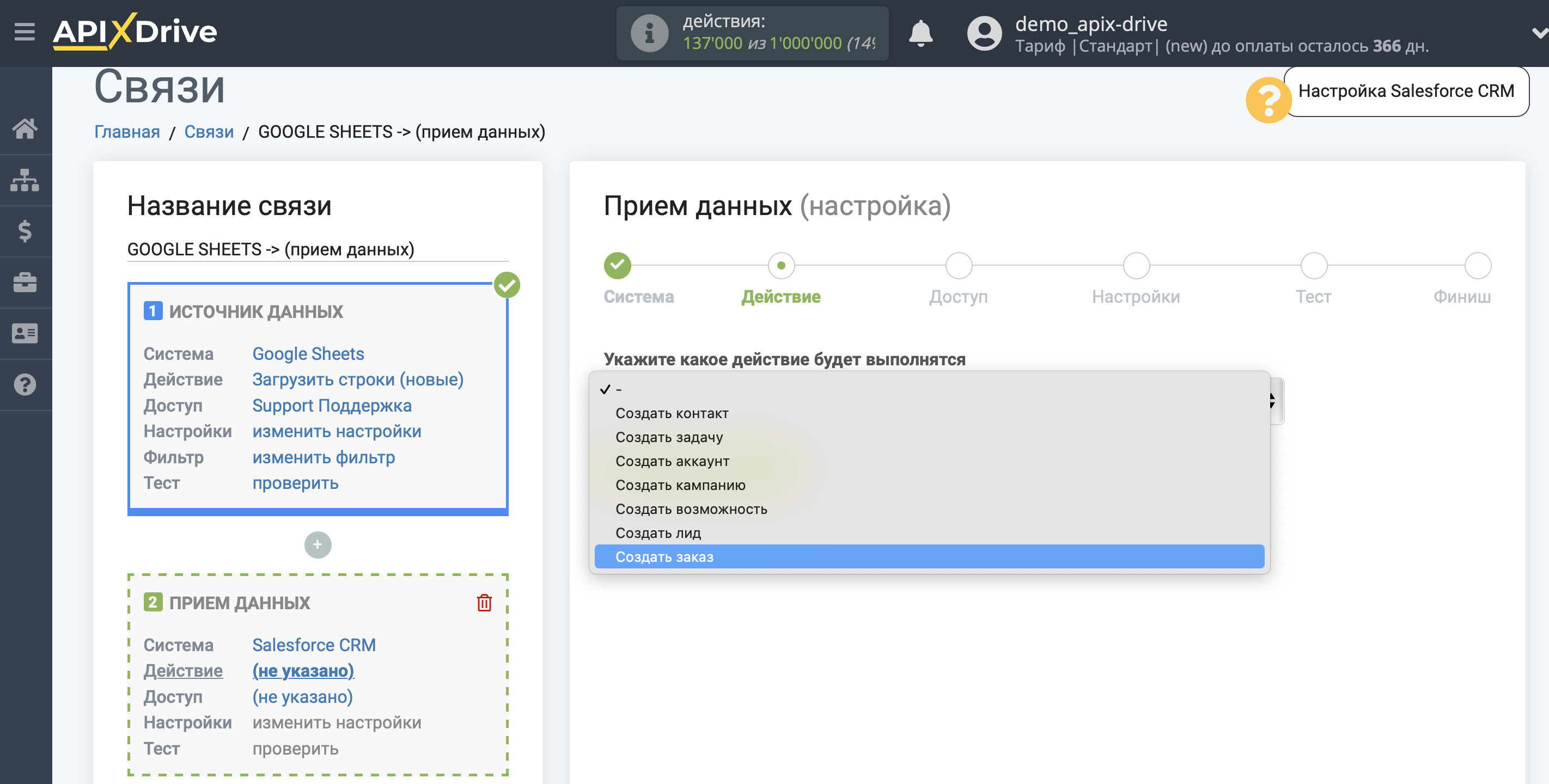Viewport: 1549px width, 784px height.
Task: Delete the data receiver block via the trash icon
Action: click(484, 603)
